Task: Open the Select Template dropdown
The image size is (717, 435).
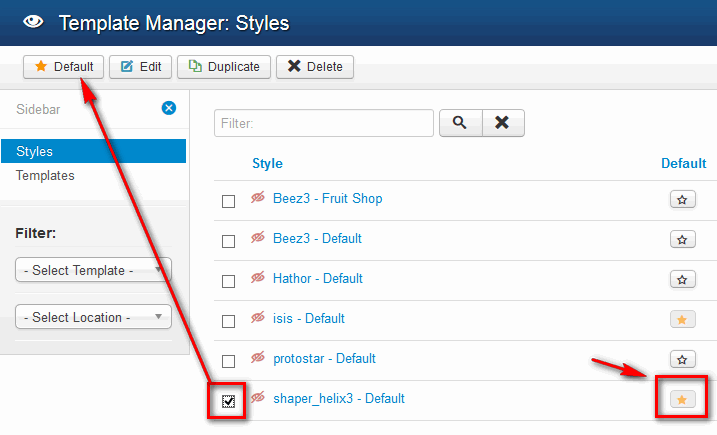Action: (93, 270)
